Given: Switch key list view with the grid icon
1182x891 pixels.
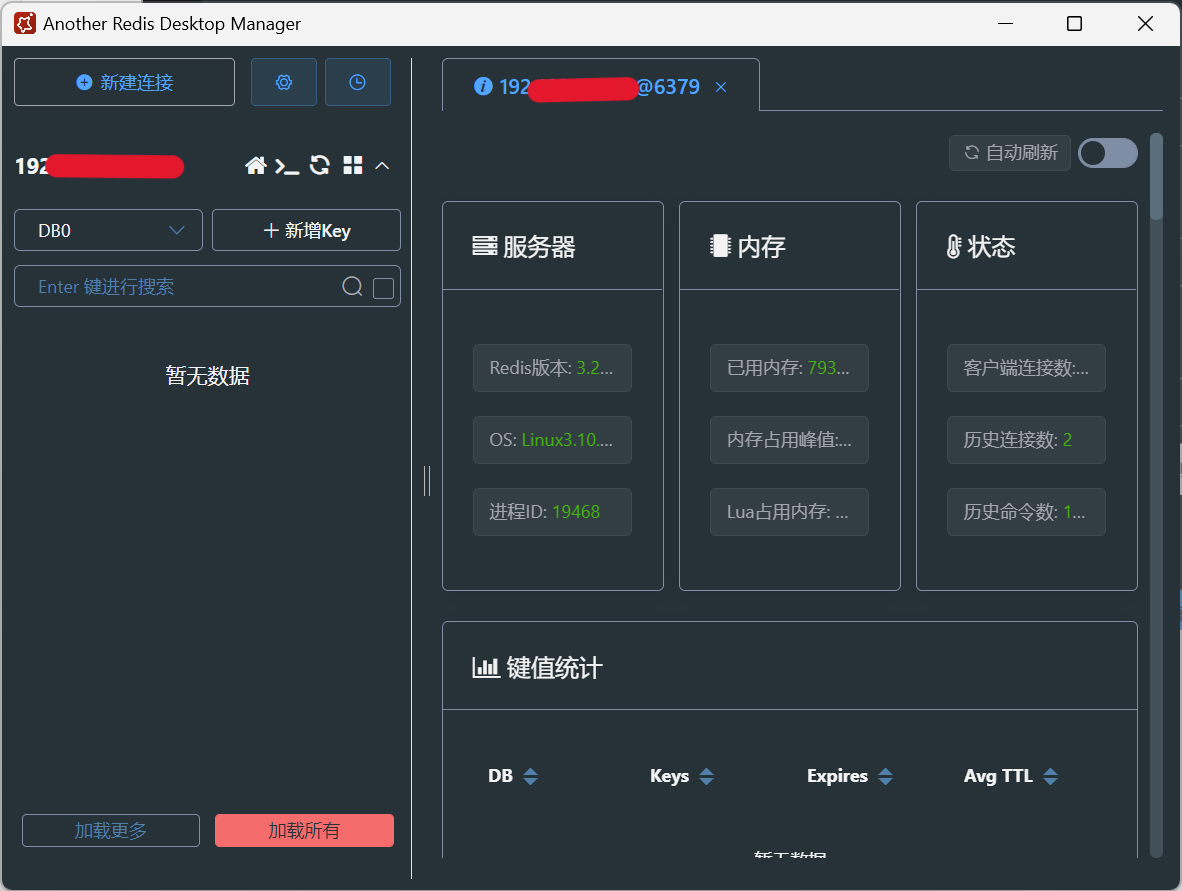Looking at the screenshot, I should pos(352,165).
